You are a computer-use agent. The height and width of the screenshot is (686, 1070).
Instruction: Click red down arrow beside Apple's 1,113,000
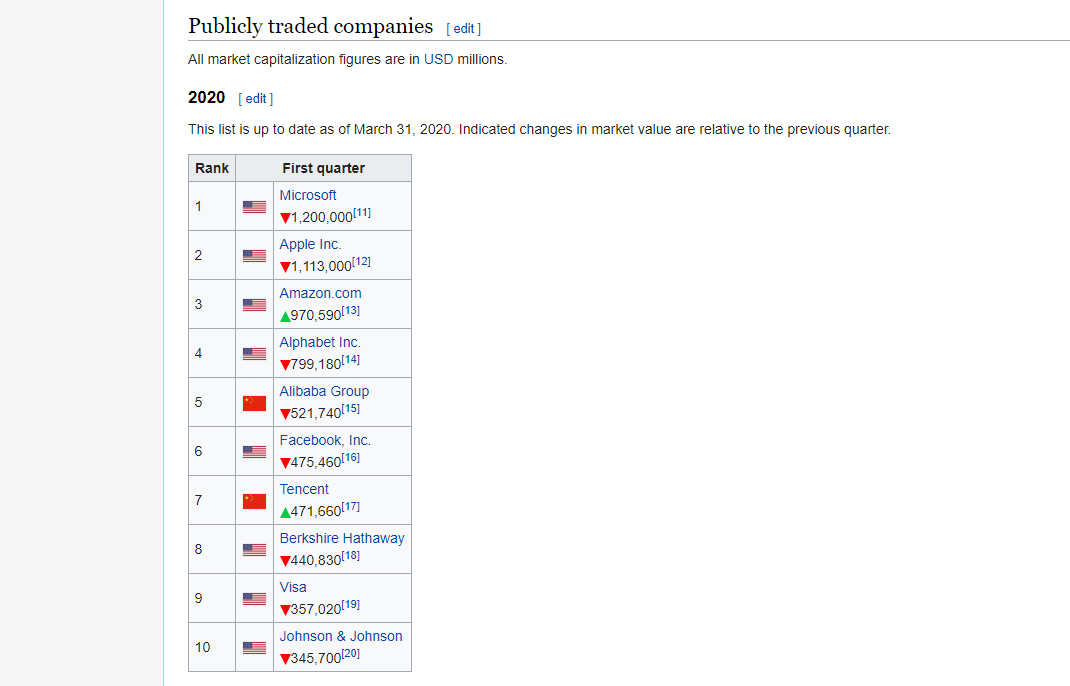click(285, 268)
